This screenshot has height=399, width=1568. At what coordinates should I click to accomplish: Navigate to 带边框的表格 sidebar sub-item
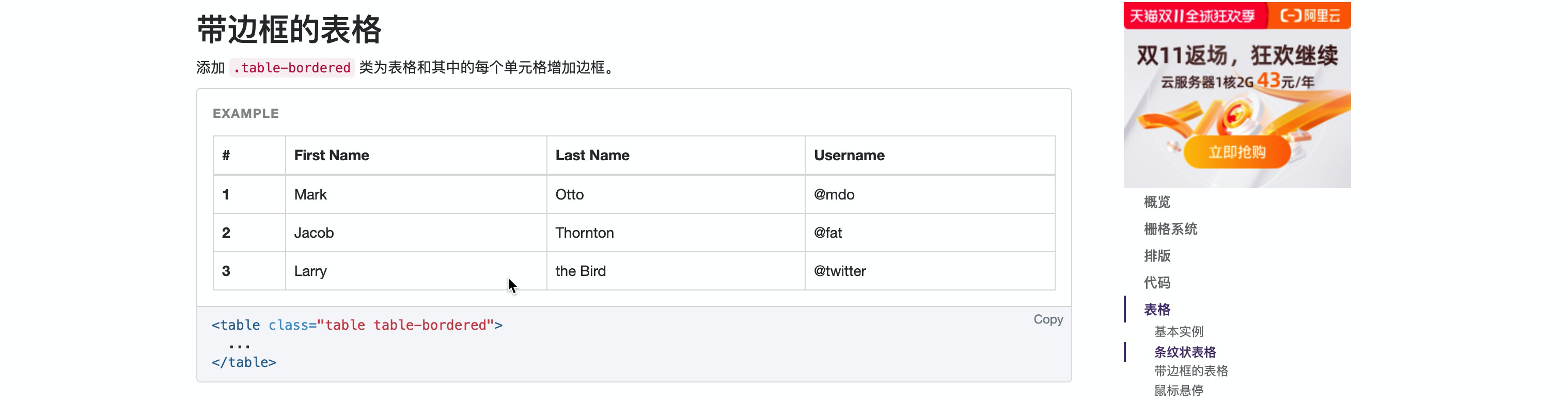pyautogui.click(x=1190, y=371)
